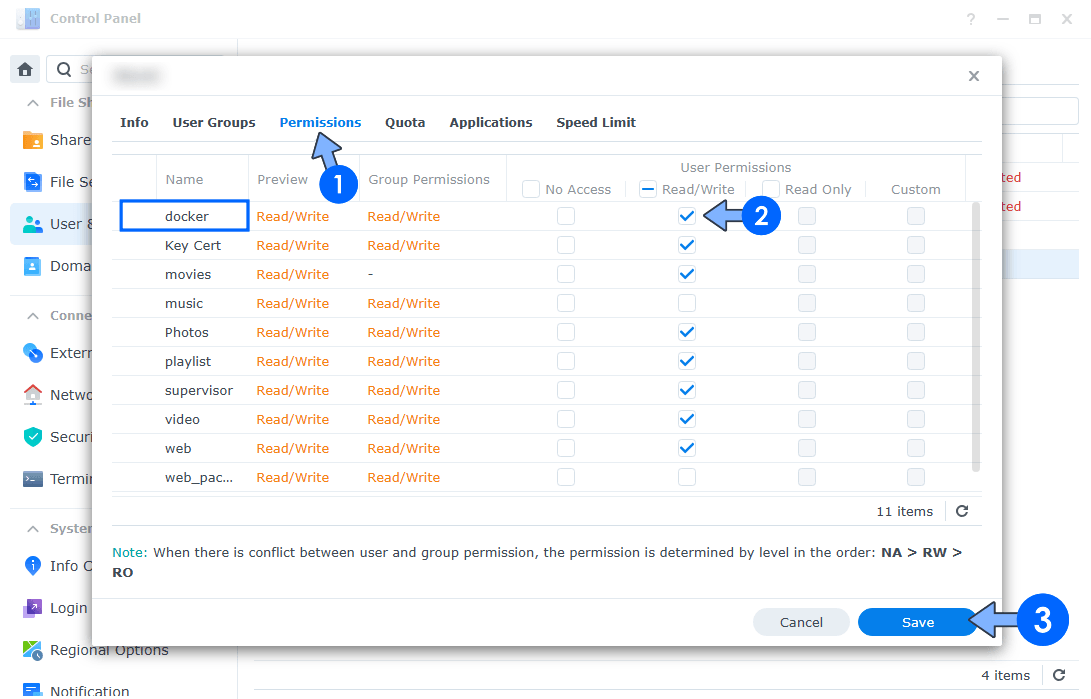Click the Save button
This screenshot has height=699, width=1091.
[x=918, y=622]
